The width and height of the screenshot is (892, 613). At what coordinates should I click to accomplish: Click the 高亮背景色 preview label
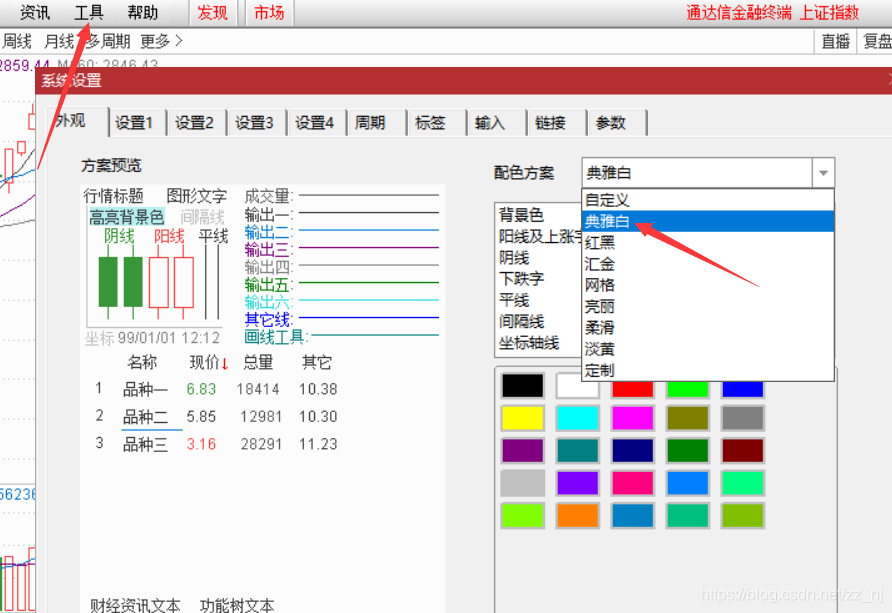pyautogui.click(x=127, y=217)
